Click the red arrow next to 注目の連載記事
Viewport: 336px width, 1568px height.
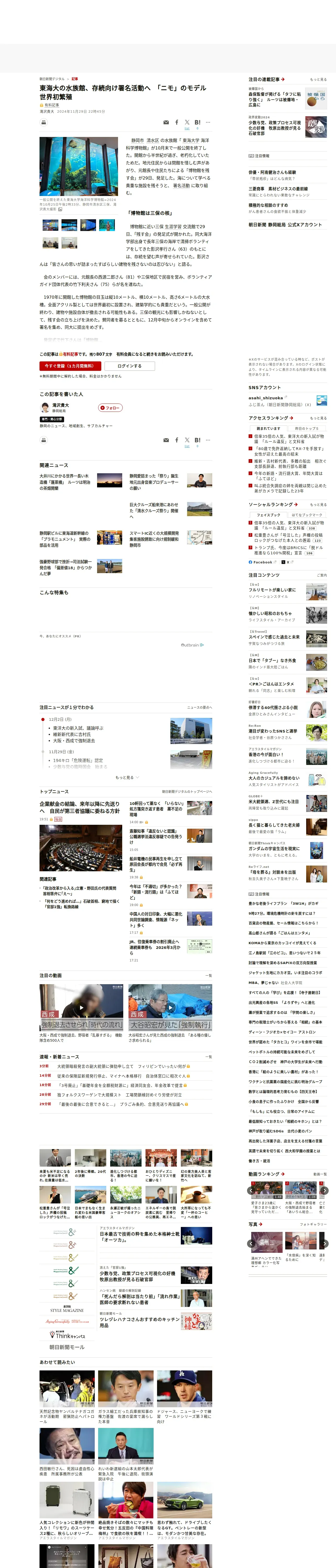pos(283,79)
